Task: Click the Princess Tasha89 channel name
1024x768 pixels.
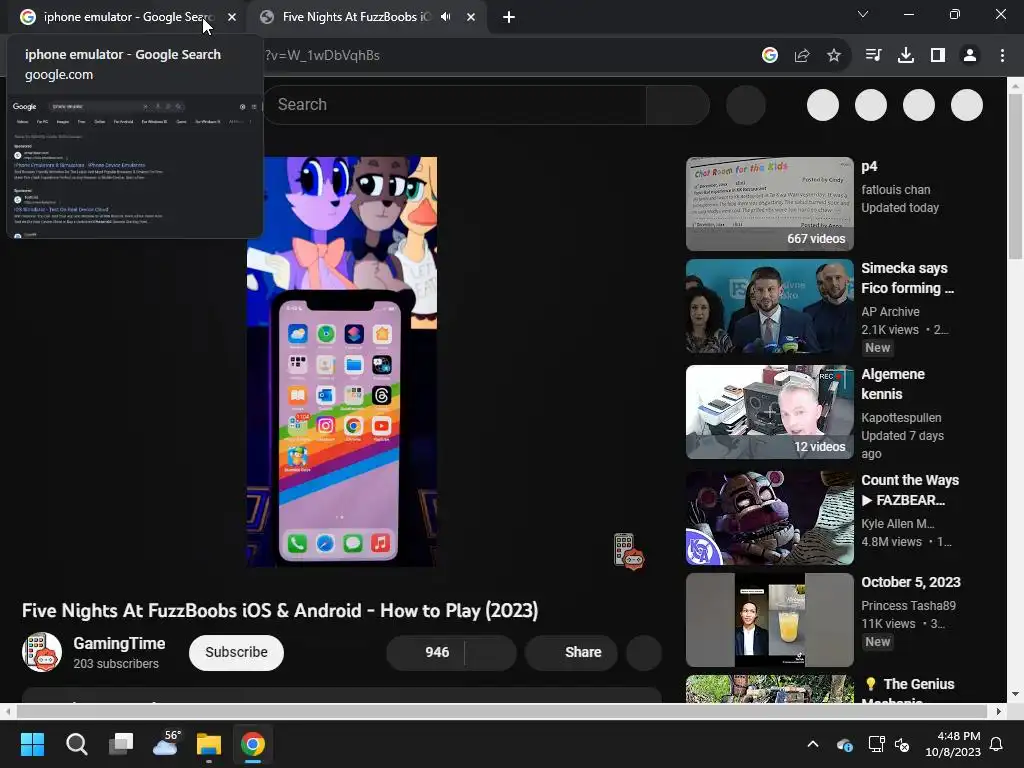Action: (x=908, y=605)
